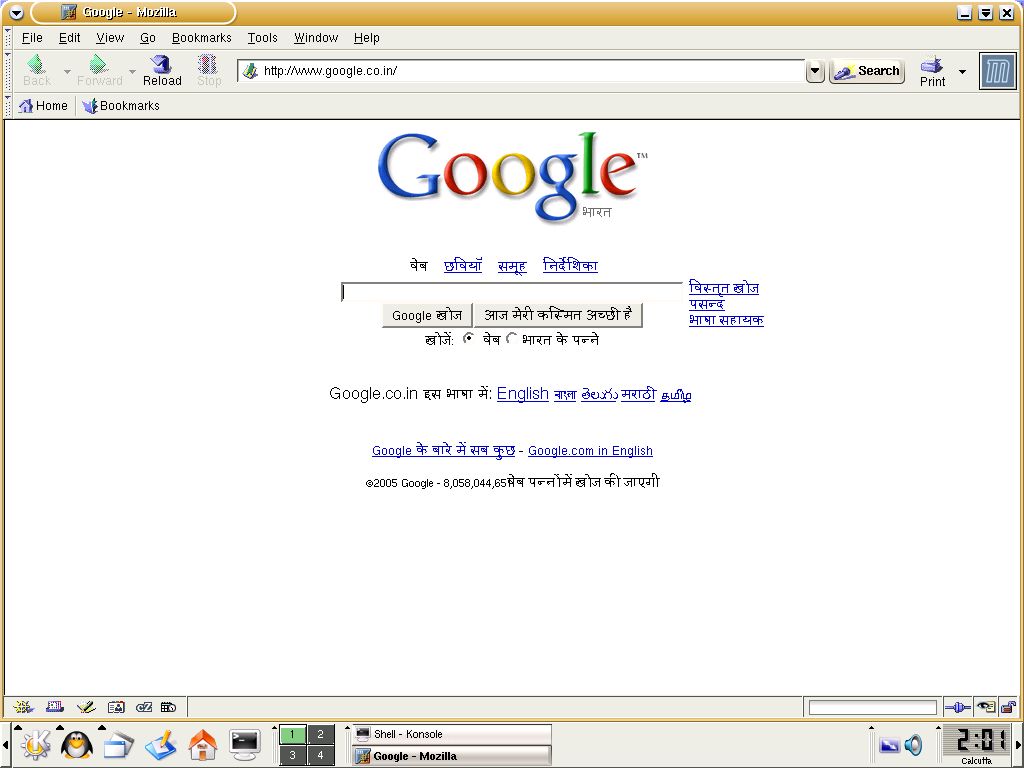Toggle online/offline plug icon in status bar
The height and width of the screenshot is (768, 1024).
click(958, 707)
